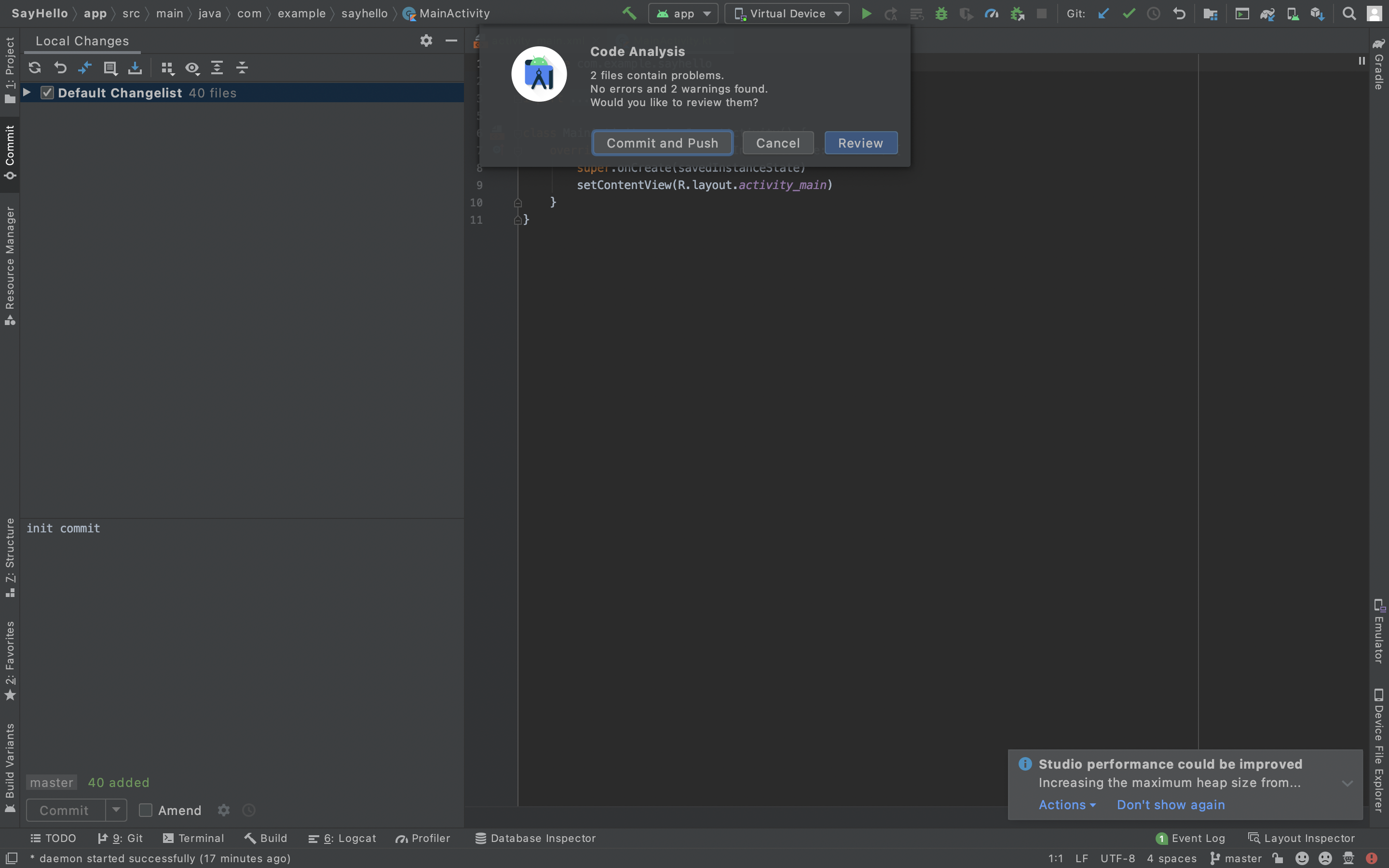Open the Profiler gauge icon in toolbar
1389x868 pixels.
coord(992,13)
